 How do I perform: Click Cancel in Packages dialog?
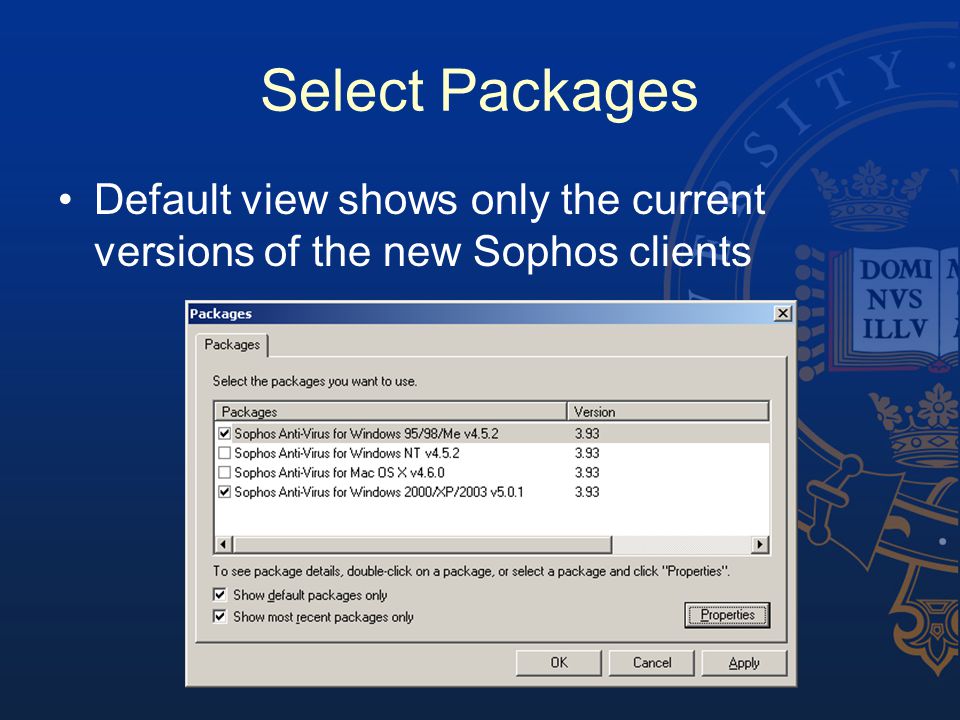point(651,663)
